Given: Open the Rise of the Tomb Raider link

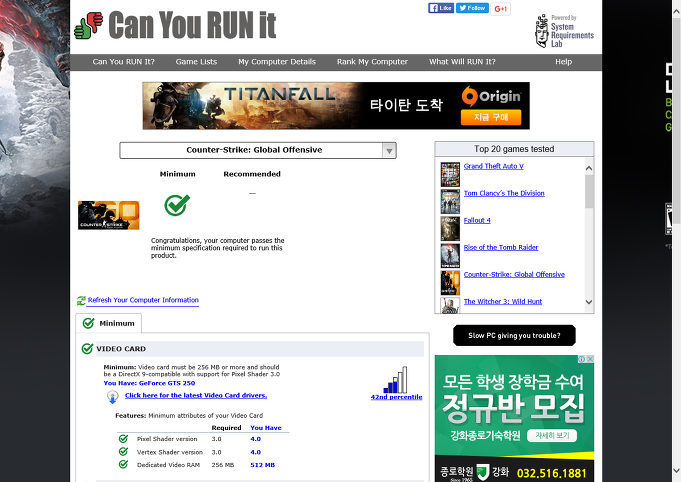Looking at the screenshot, I should click(501, 247).
